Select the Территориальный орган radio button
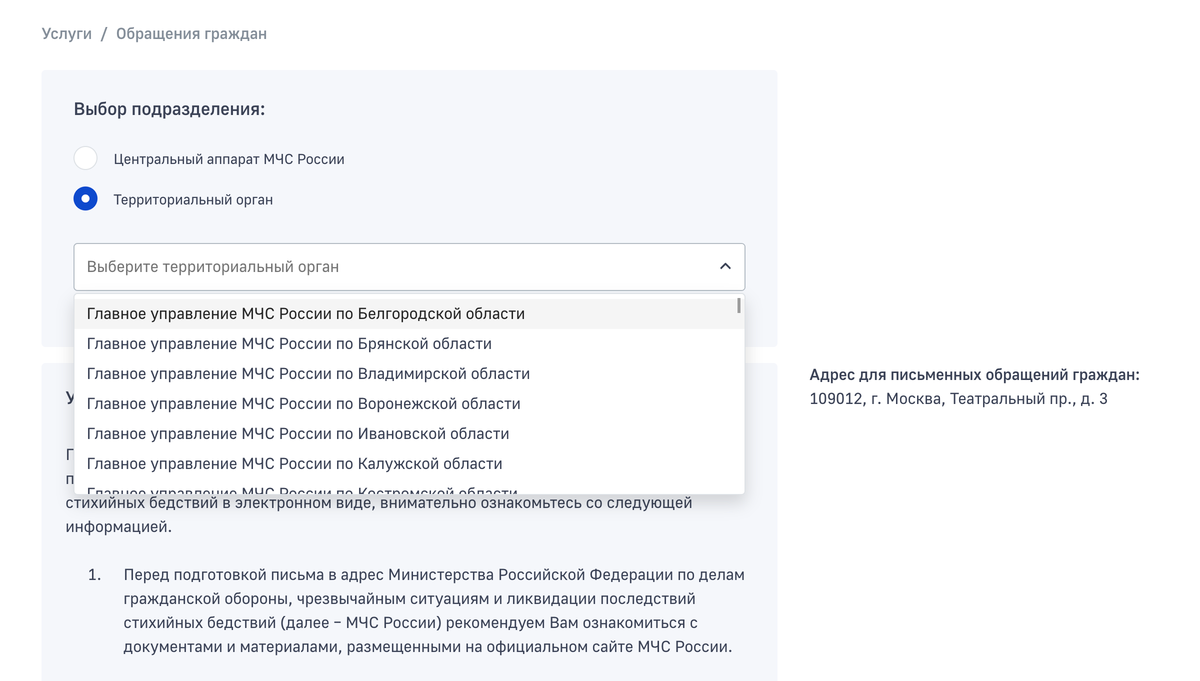 [x=86, y=199]
